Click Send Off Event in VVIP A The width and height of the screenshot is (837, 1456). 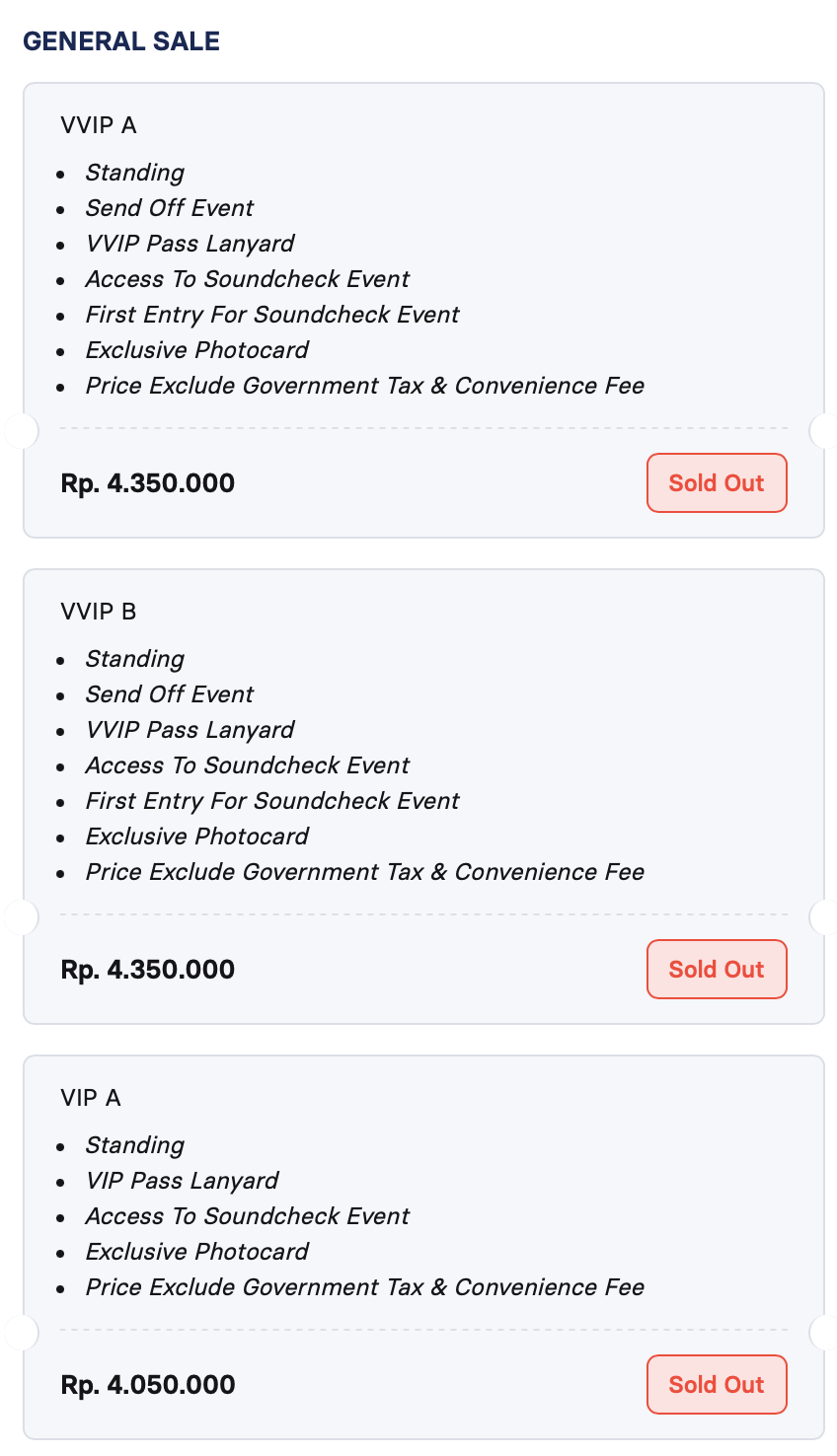click(x=170, y=208)
